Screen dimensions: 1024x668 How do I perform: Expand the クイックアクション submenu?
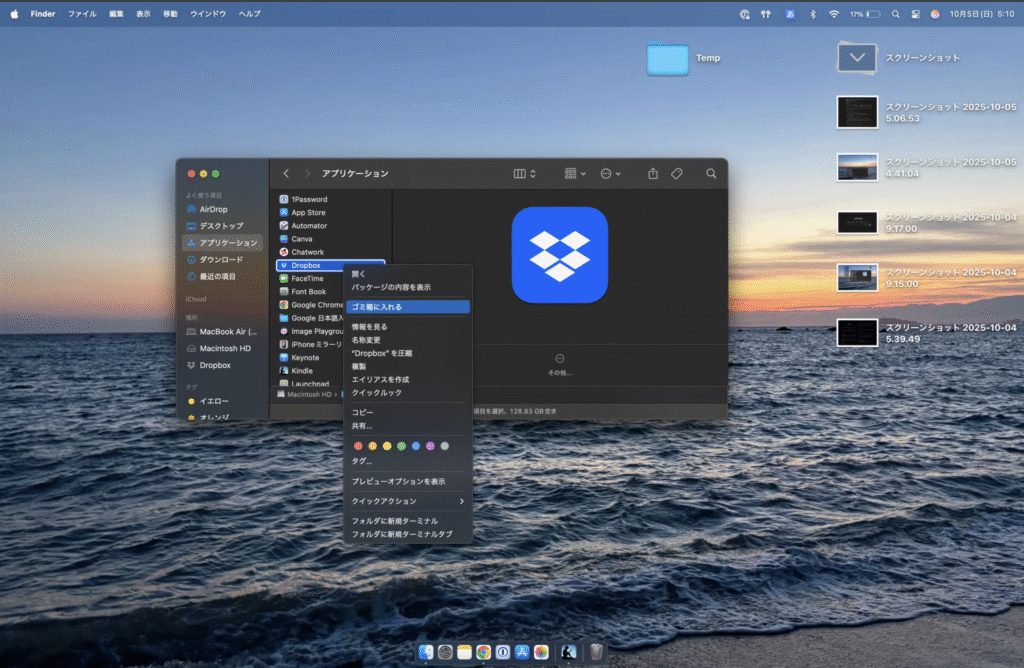(406, 500)
